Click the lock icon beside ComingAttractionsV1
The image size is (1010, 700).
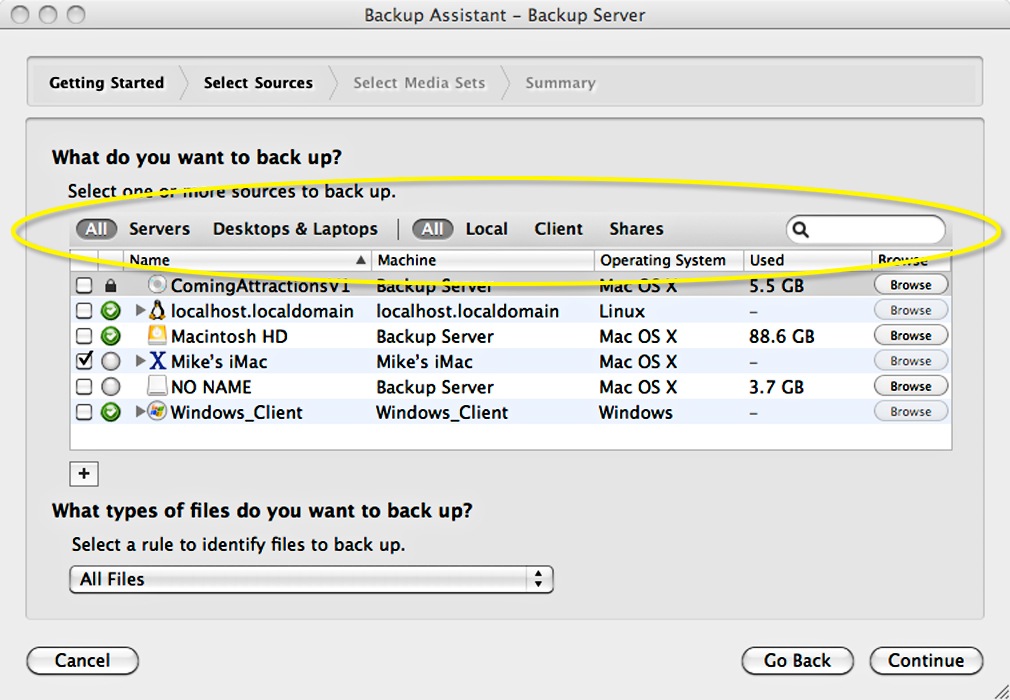(111, 285)
